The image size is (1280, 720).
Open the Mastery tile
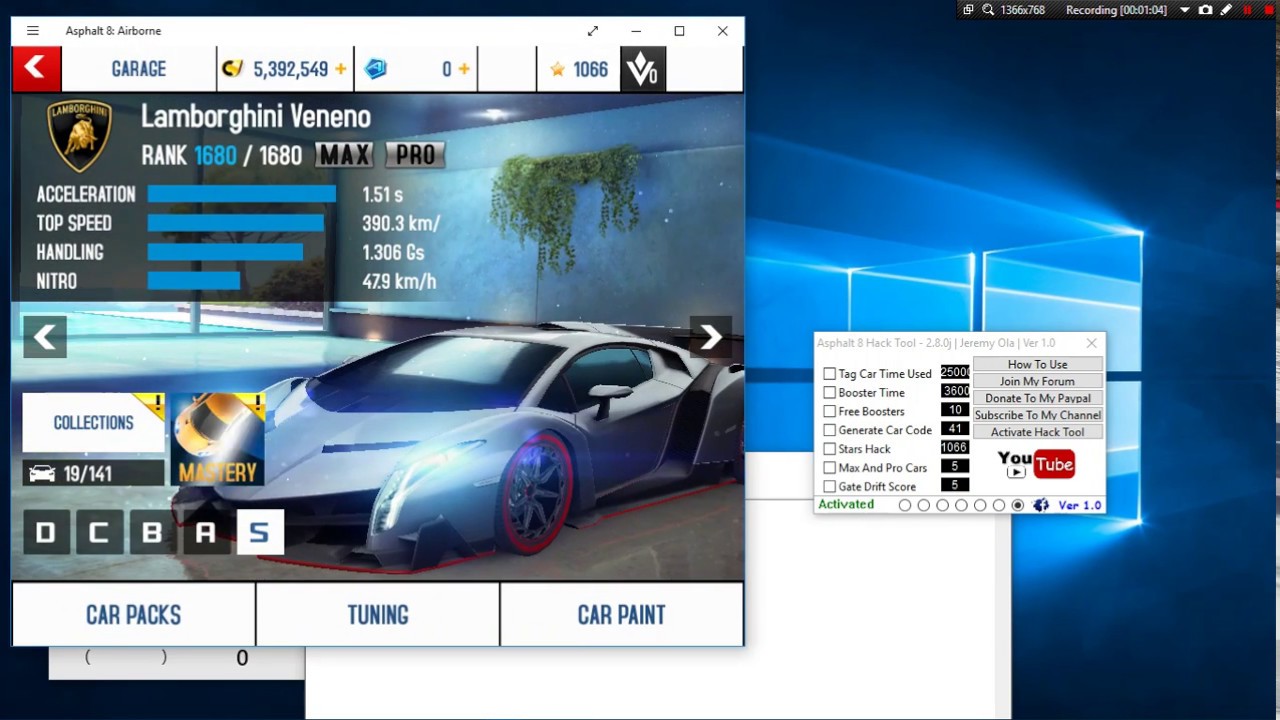coord(217,439)
